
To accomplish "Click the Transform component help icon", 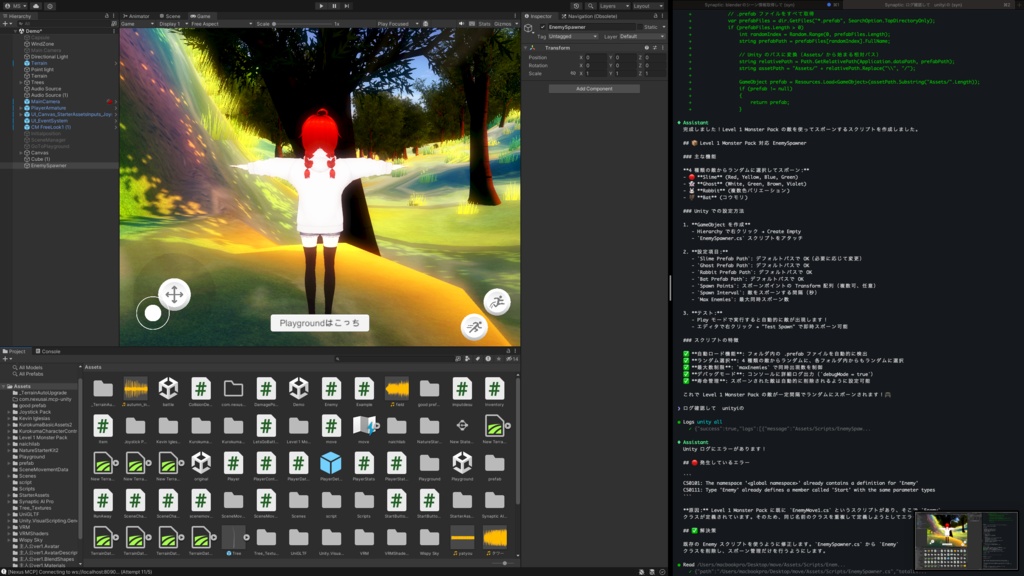I will click(647, 47).
